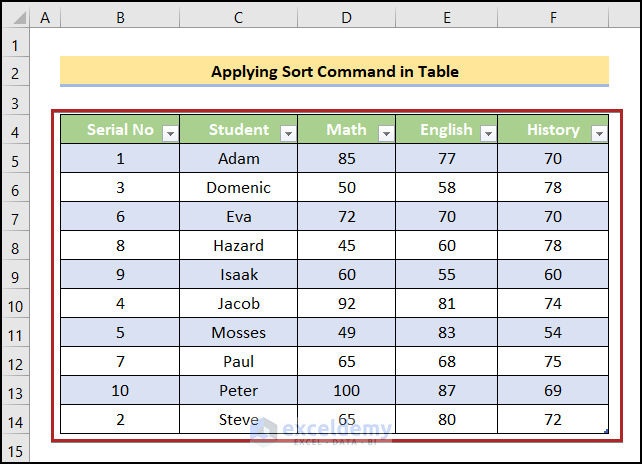
Task: Select Mosses' English score 83
Action: 446,333
